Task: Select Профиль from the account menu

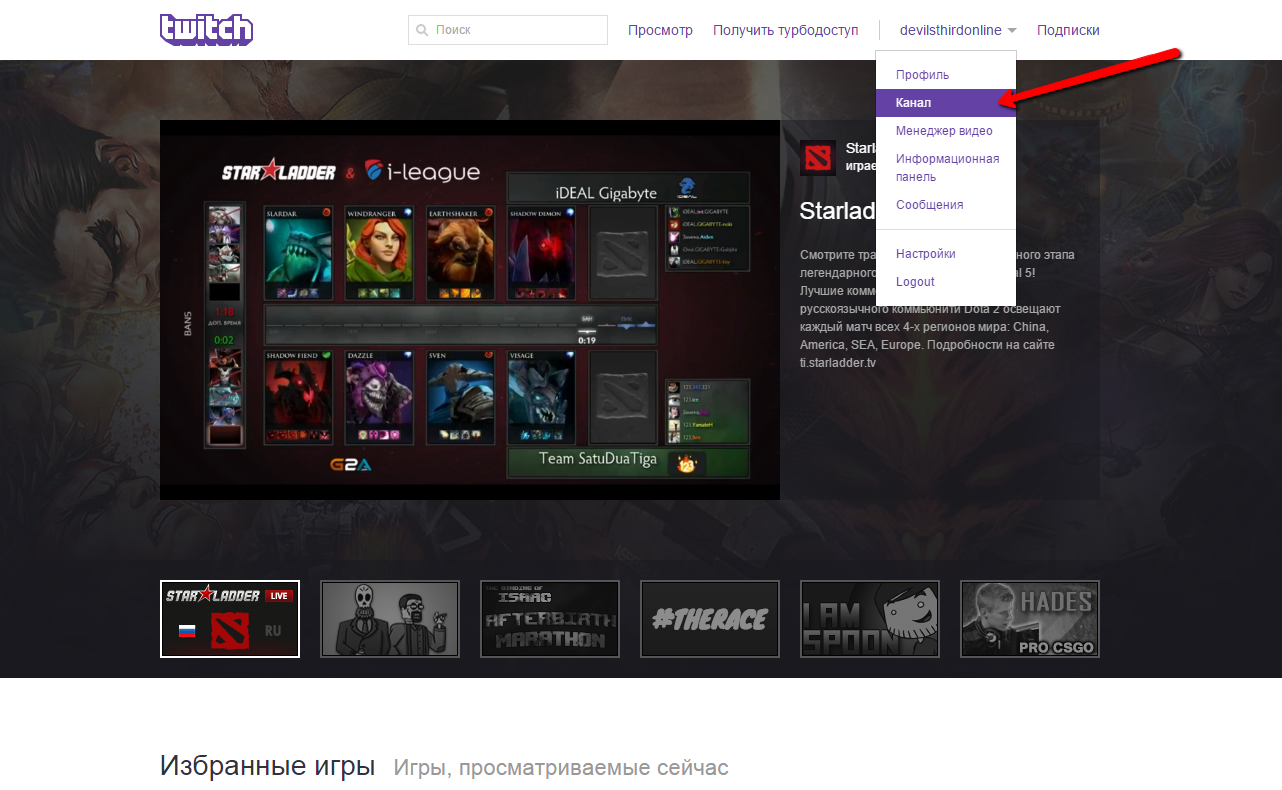Action: (x=946, y=75)
